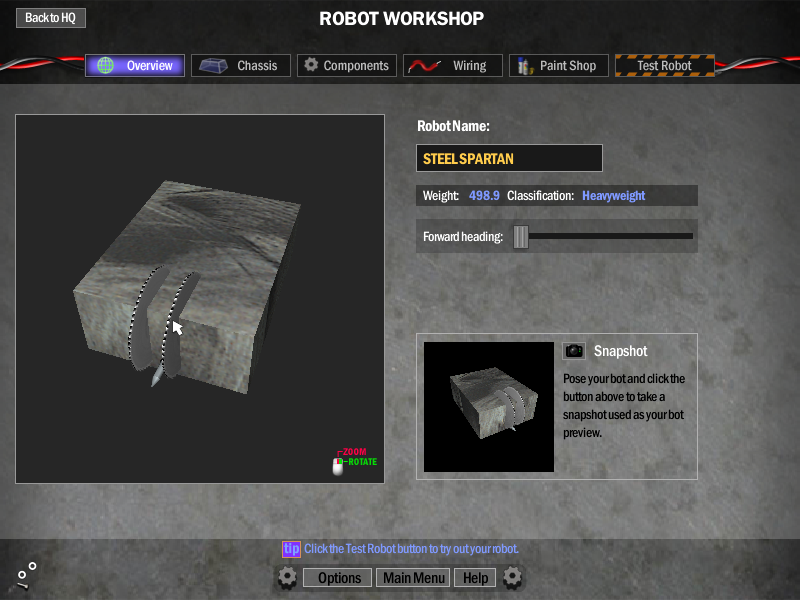The image size is (800, 600).
Task: Select the Overview tab
Action: pos(135,65)
